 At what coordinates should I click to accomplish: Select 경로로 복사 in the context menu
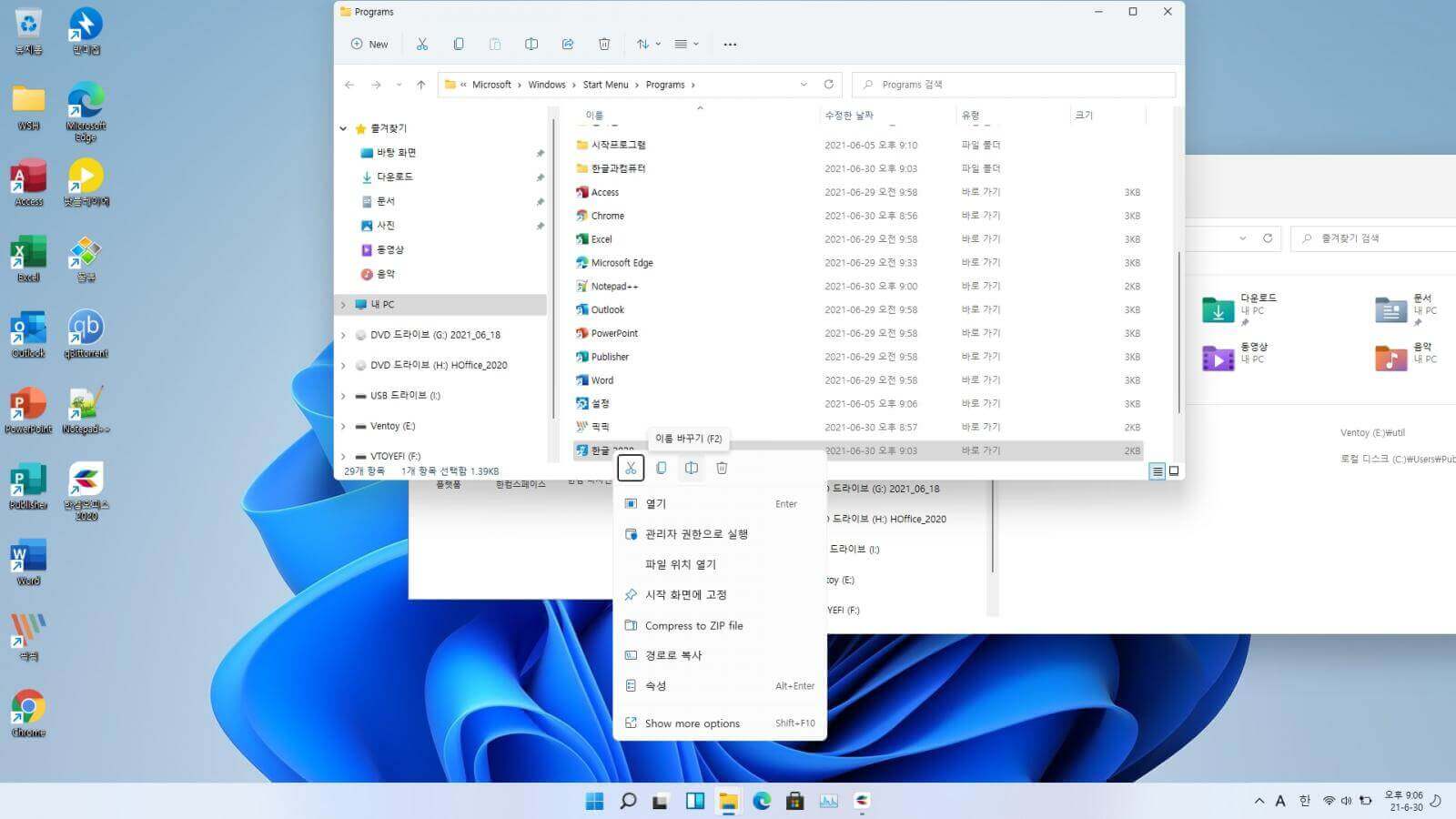720,655
